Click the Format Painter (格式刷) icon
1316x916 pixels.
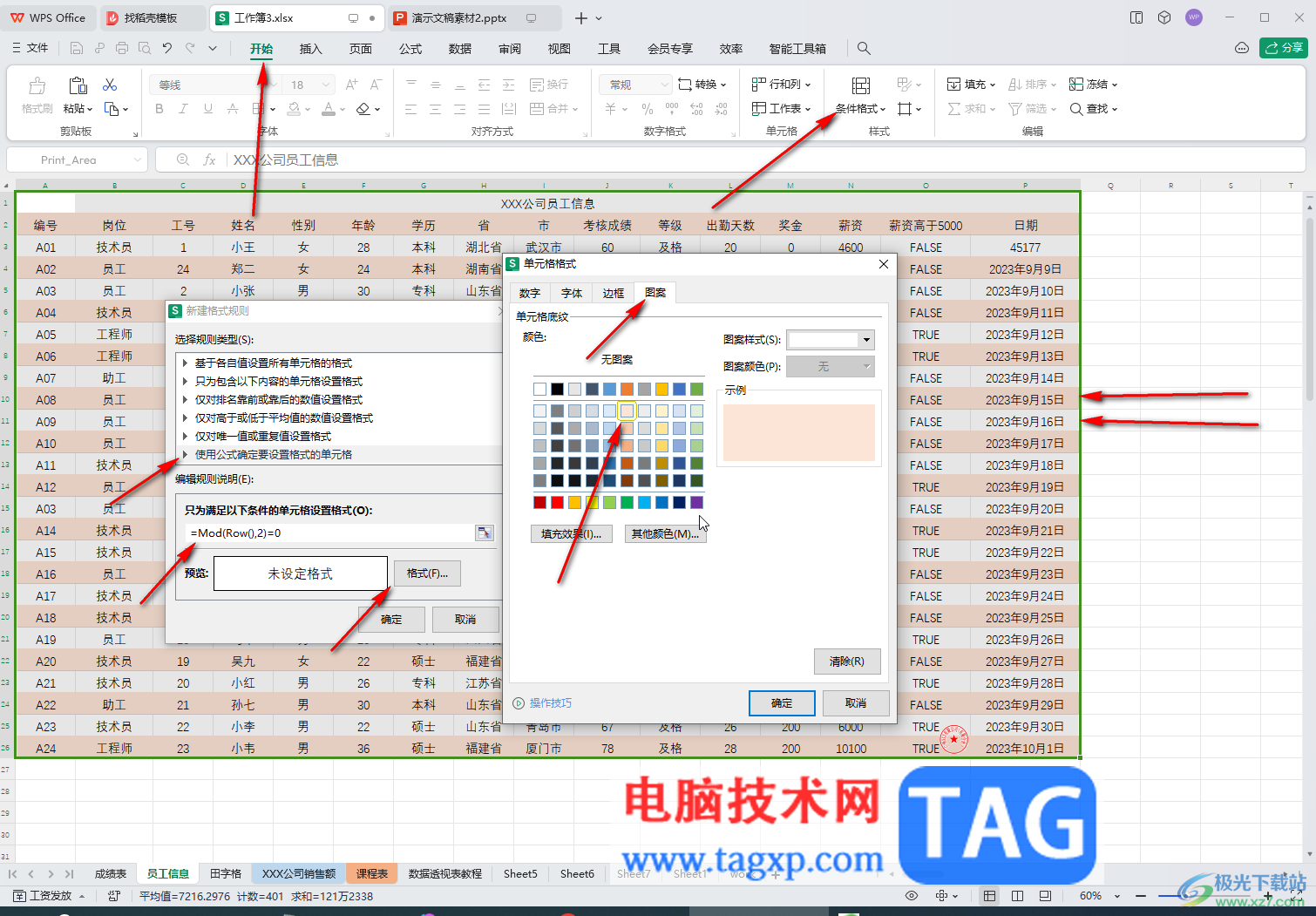[37, 85]
